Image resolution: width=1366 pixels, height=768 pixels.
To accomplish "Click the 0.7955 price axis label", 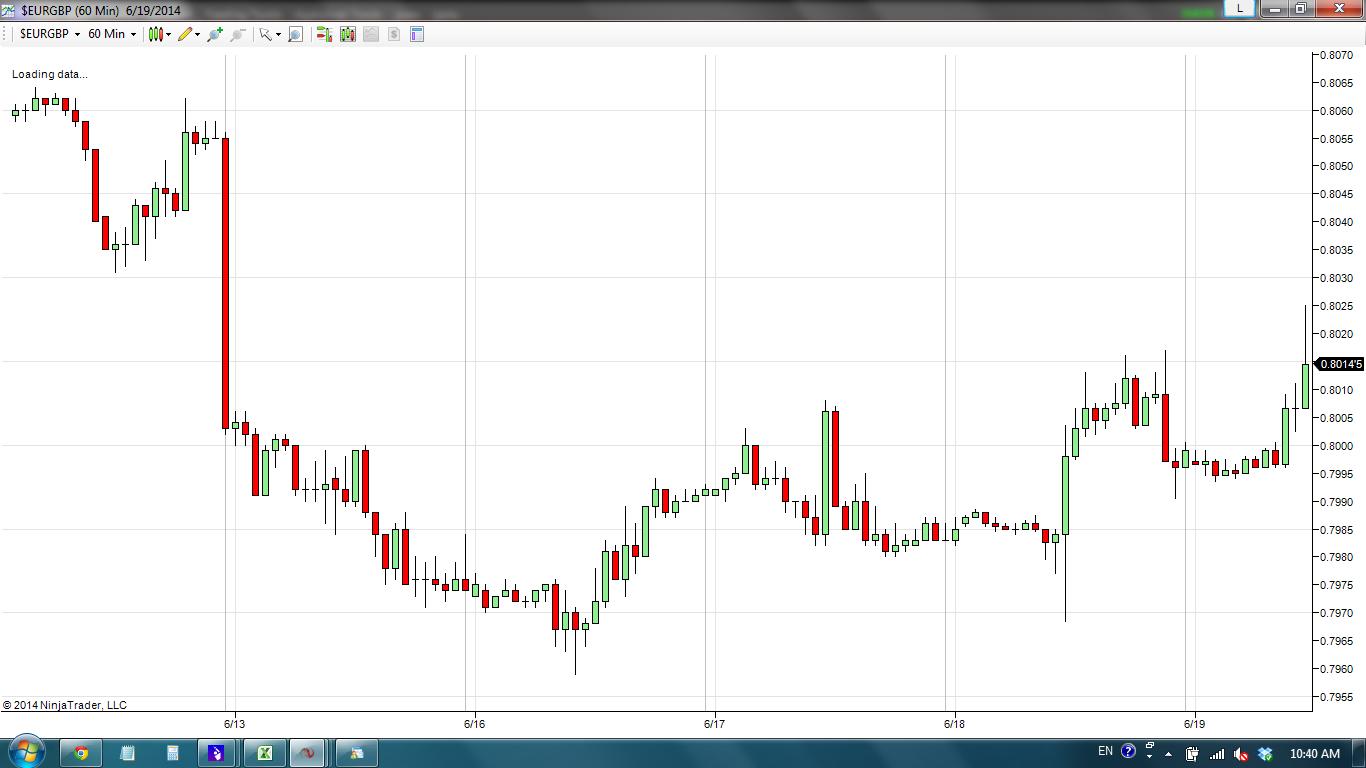I will click(x=1337, y=697).
